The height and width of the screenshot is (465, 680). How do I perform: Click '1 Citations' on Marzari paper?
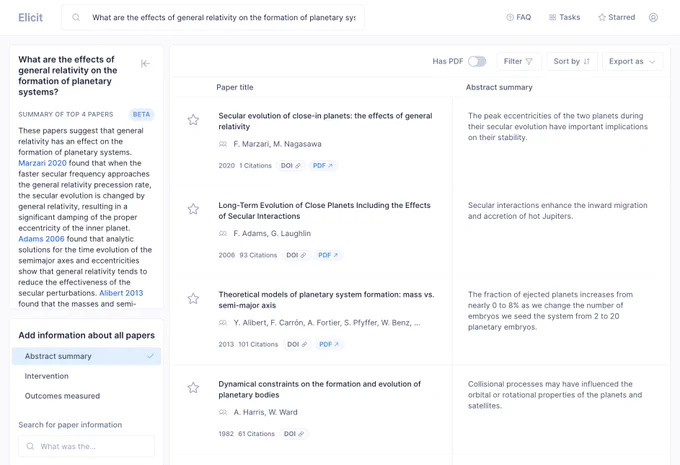pyautogui.click(x=255, y=166)
